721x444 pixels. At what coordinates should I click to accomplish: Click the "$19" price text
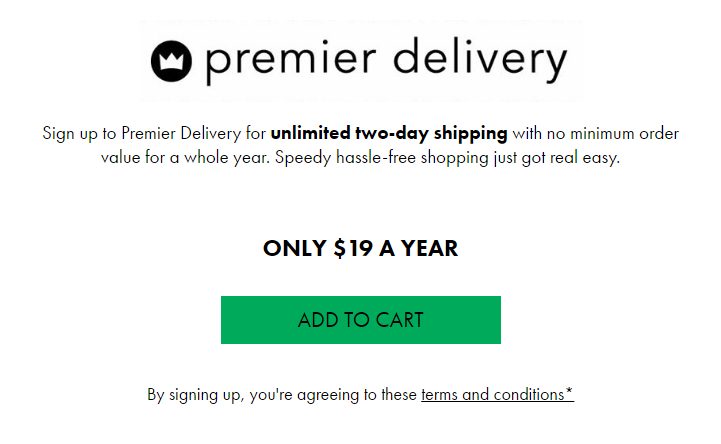click(x=353, y=249)
